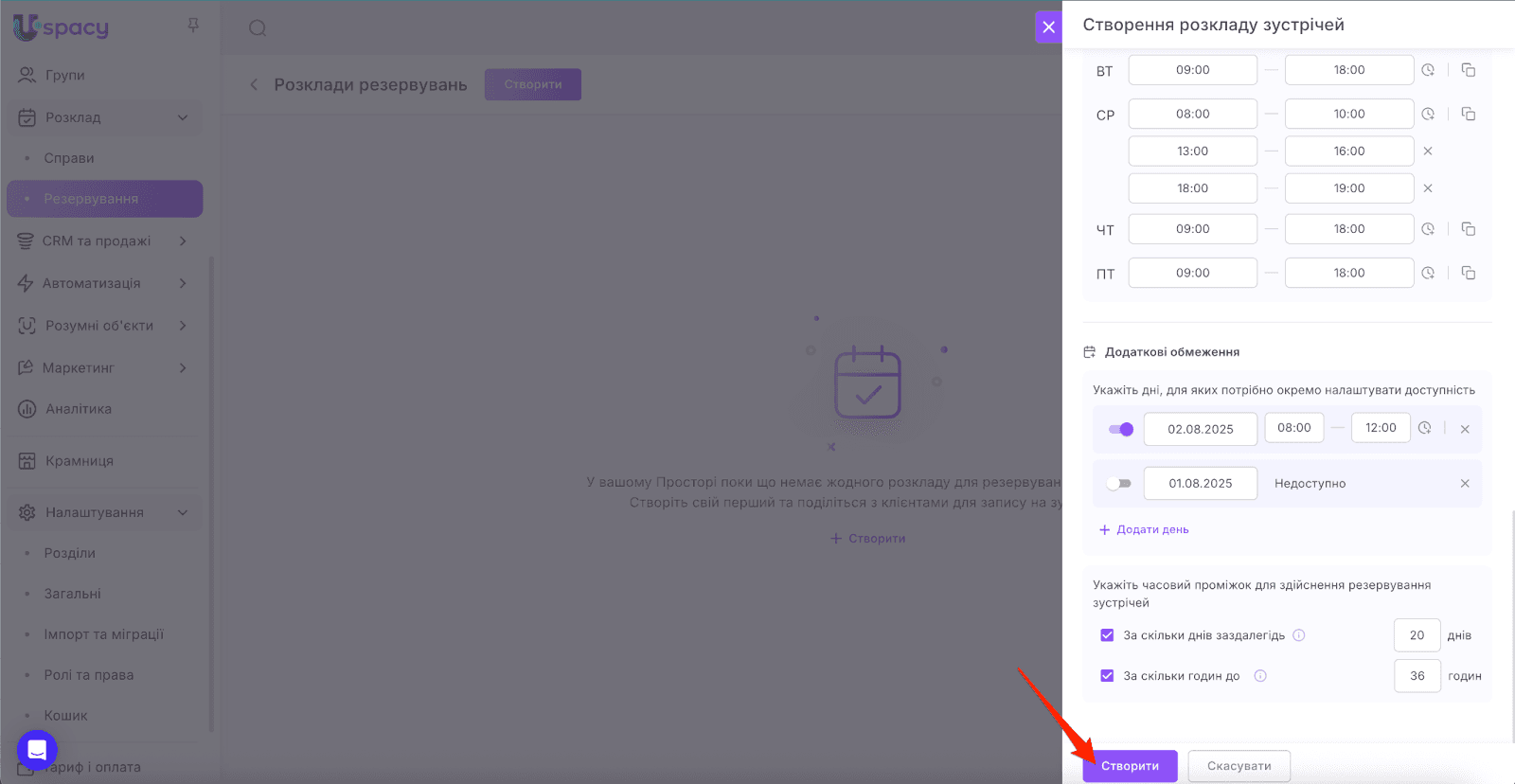Expand Автоматизація section

183,283
